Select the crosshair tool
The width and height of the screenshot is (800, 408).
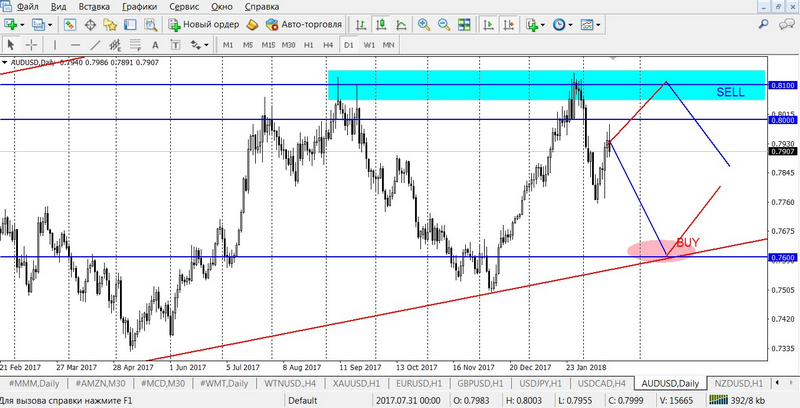pyautogui.click(x=33, y=45)
